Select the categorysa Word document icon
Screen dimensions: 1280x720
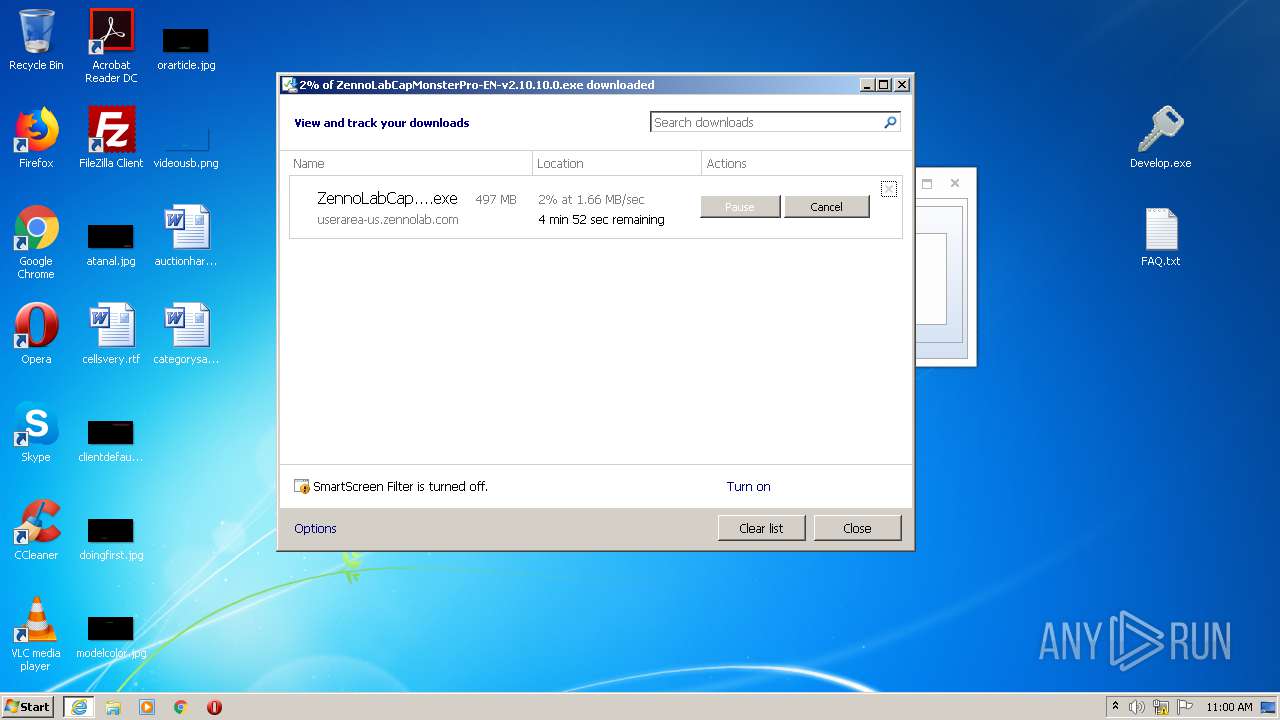(186, 334)
